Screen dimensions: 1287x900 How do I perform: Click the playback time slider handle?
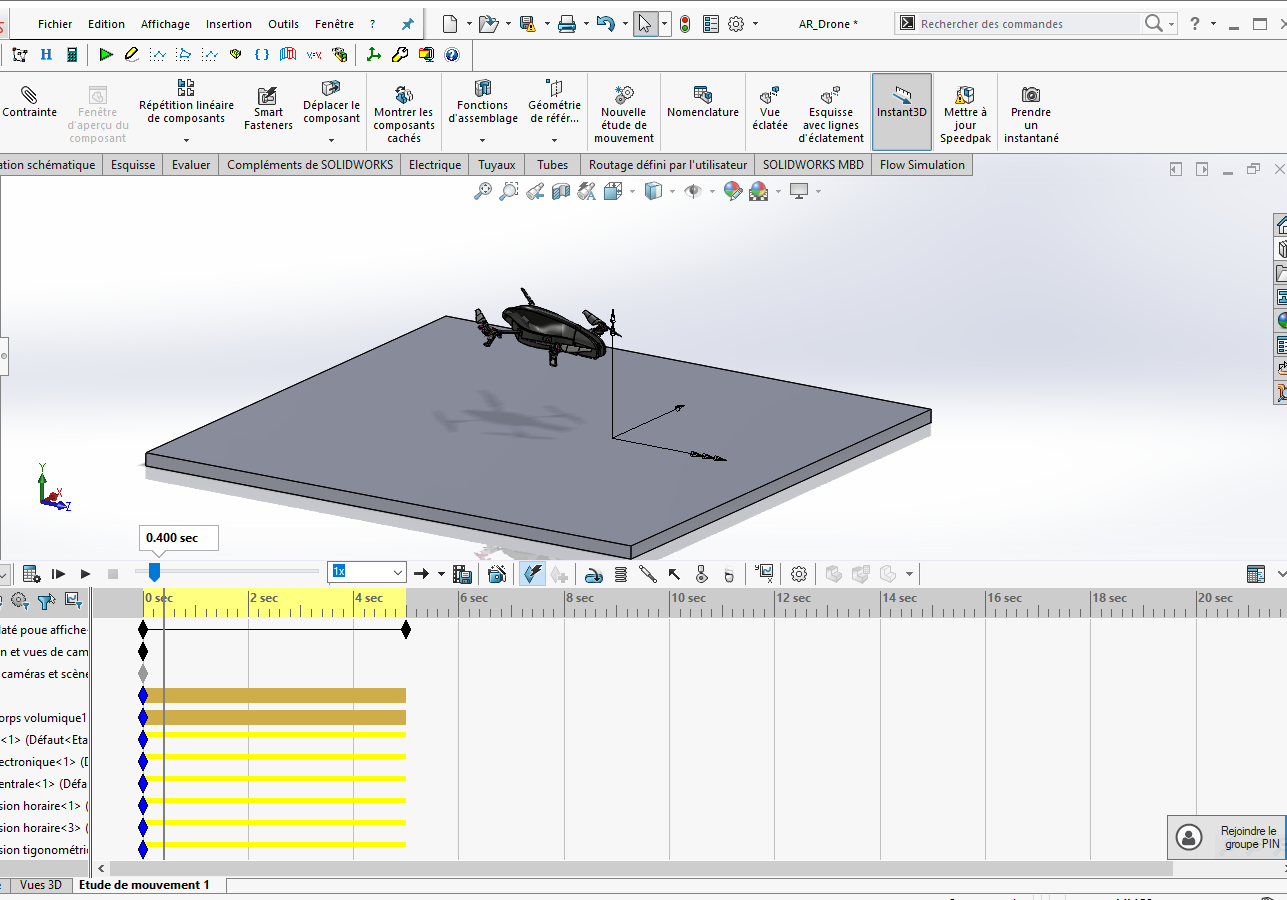[x=154, y=572]
